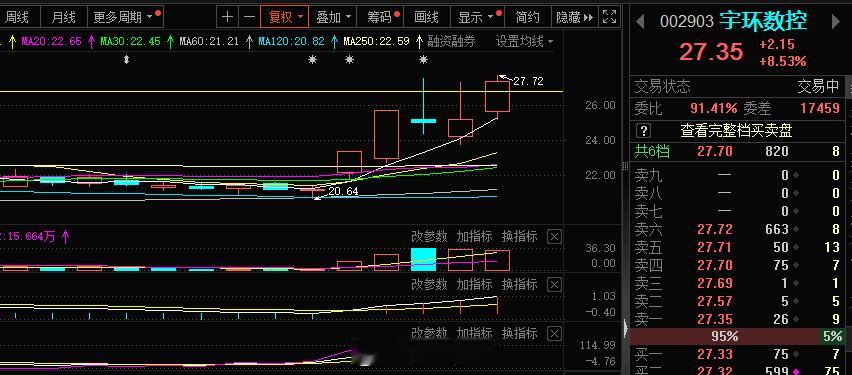Click 查看完整档买卖盘 link
Viewport: 852px width, 375px height.
pyautogui.click(x=736, y=130)
